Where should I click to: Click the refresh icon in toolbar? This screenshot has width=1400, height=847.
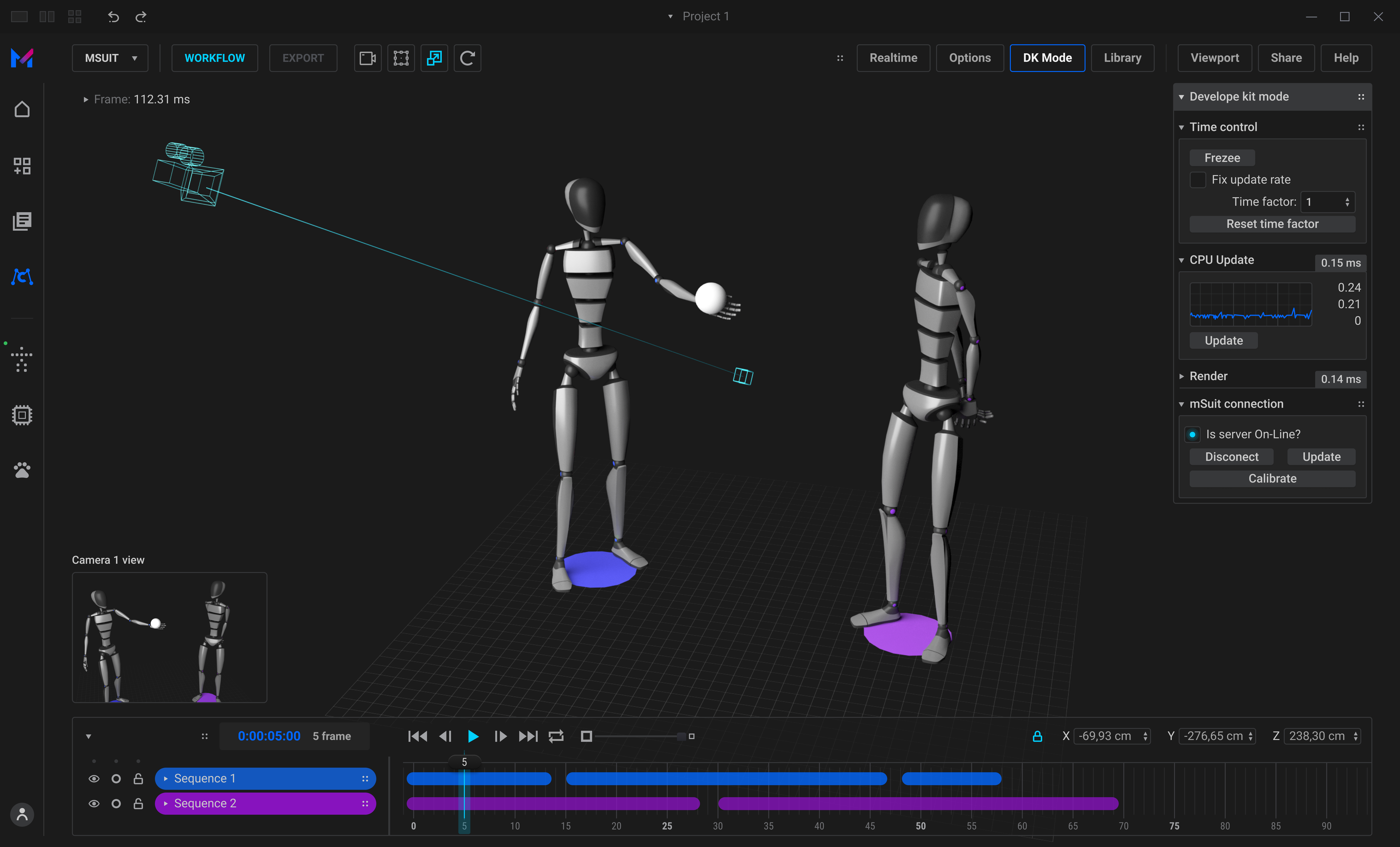[467, 58]
